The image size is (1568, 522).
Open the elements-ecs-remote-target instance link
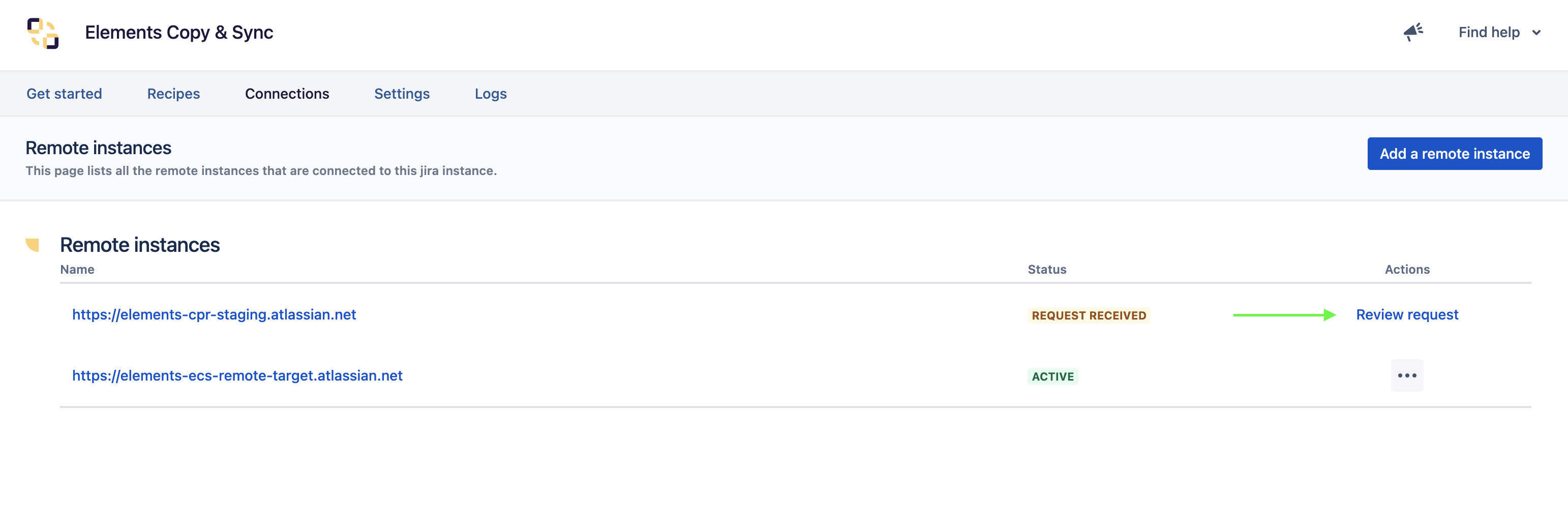[237, 376]
